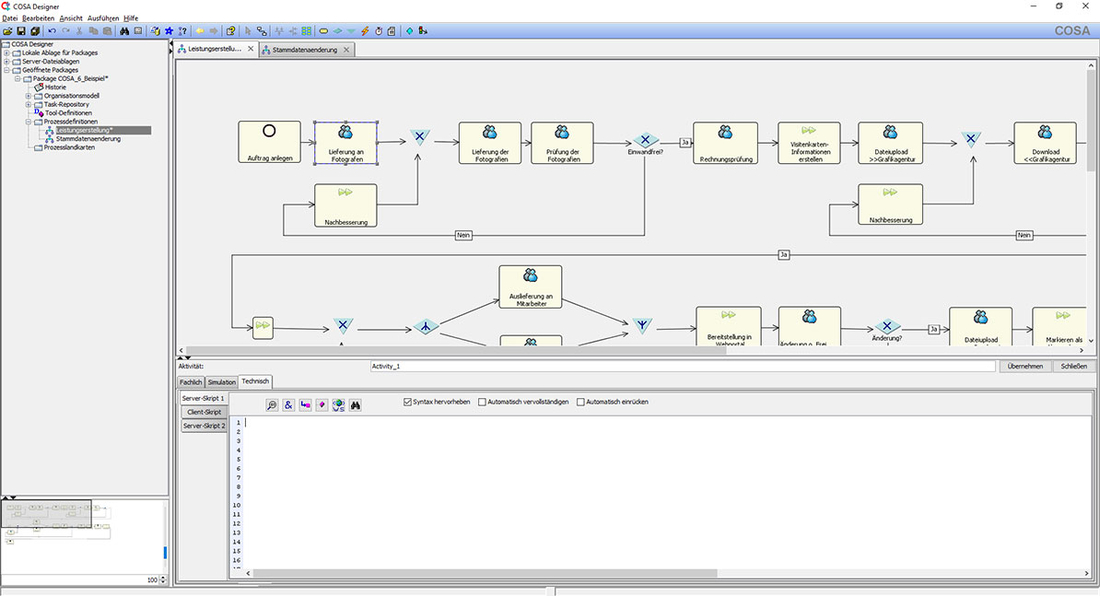Click the magnifier icon in the script editor toolbar
The height and width of the screenshot is (596, 1100).
272,404
